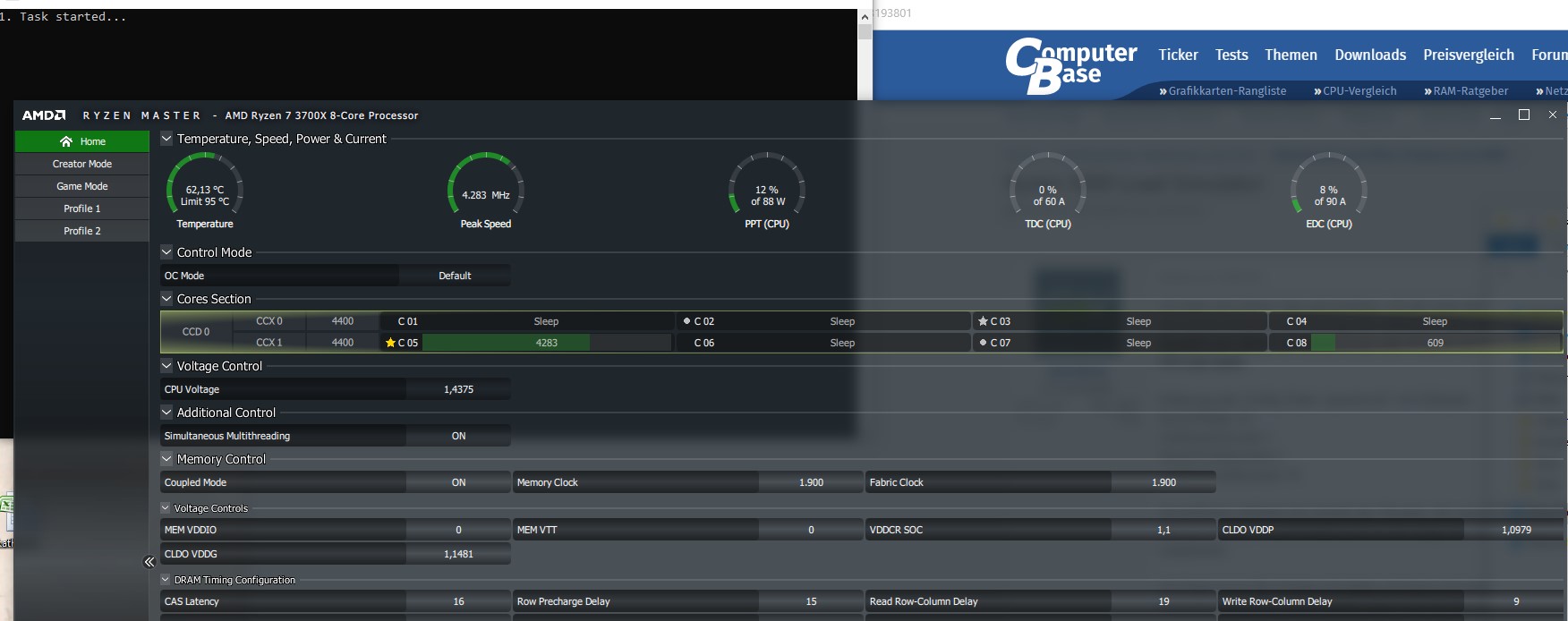
Task: Maximize the Ryzen Master window
Action: tap(1524, 115)
